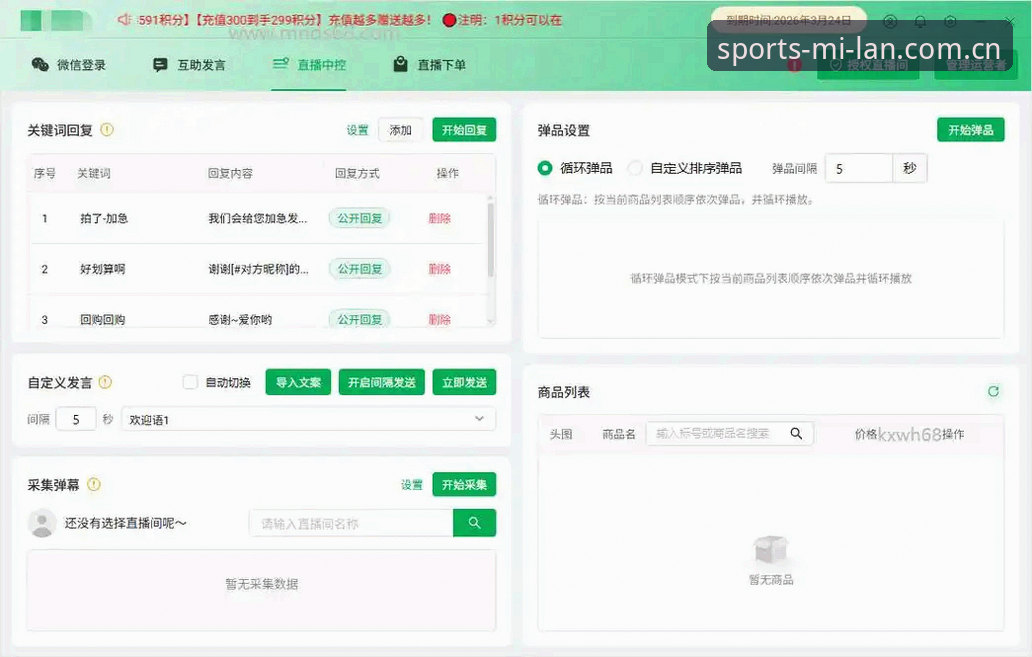Refresh the 商品列表 with the reload icon
Image resolution: width=1032 pixels, height=657 pixels.
(x=993, y=392)
